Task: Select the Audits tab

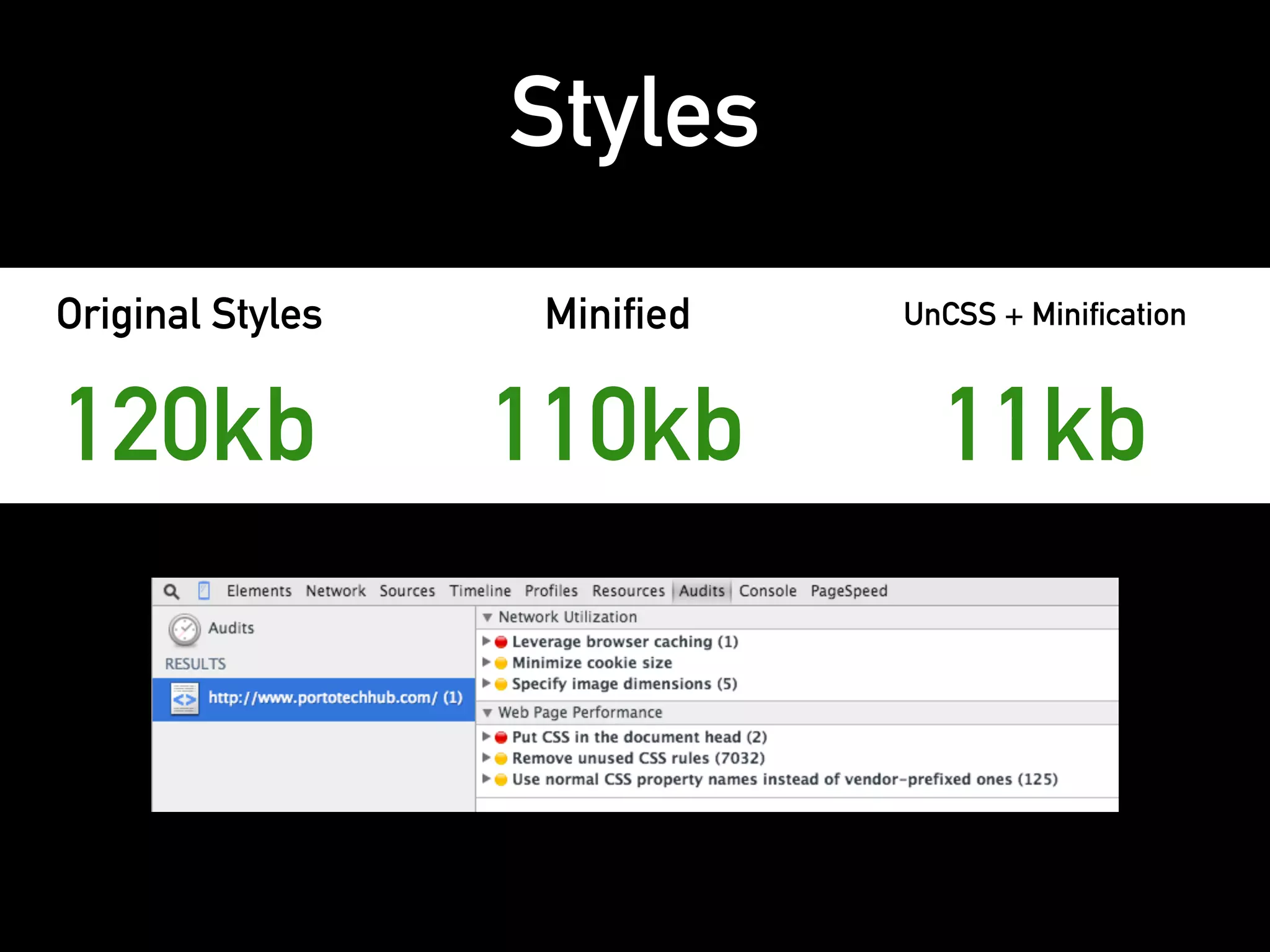Action: point(701,591)
